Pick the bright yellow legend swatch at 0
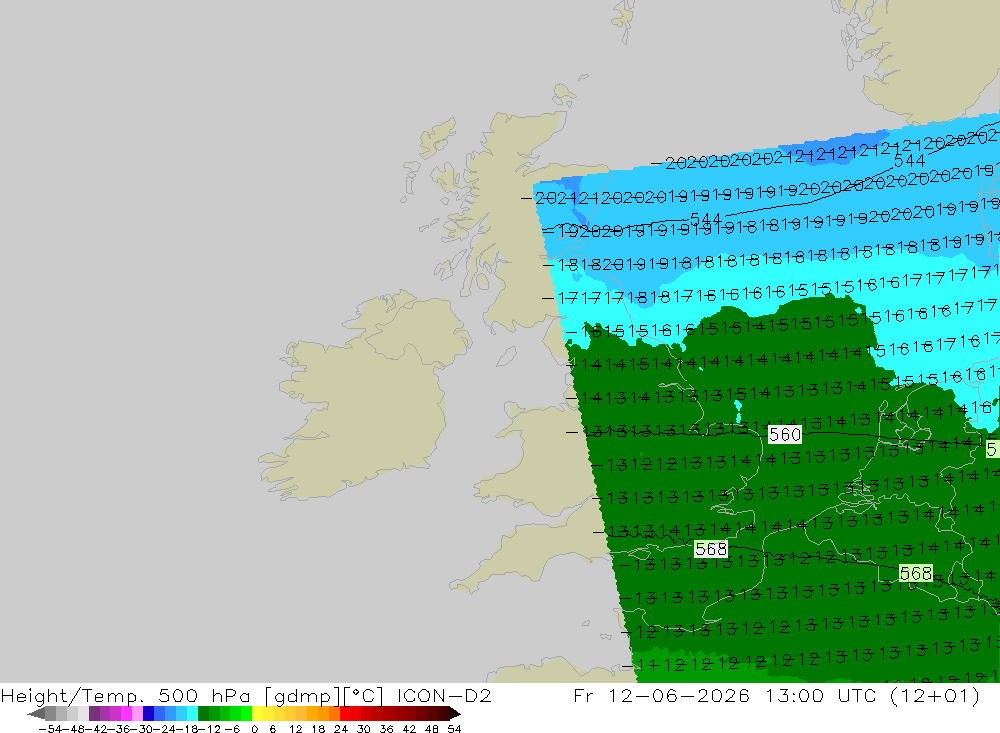Screen dimensions: 1000x733 258,714
